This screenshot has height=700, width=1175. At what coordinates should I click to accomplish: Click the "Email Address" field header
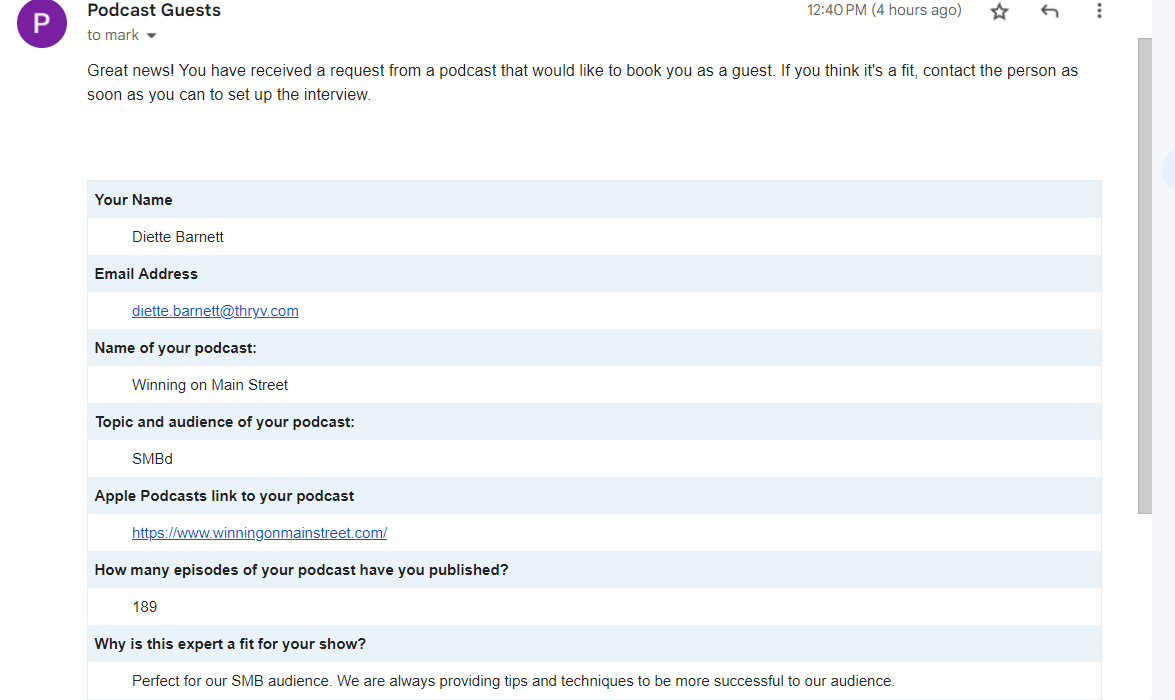146,274
